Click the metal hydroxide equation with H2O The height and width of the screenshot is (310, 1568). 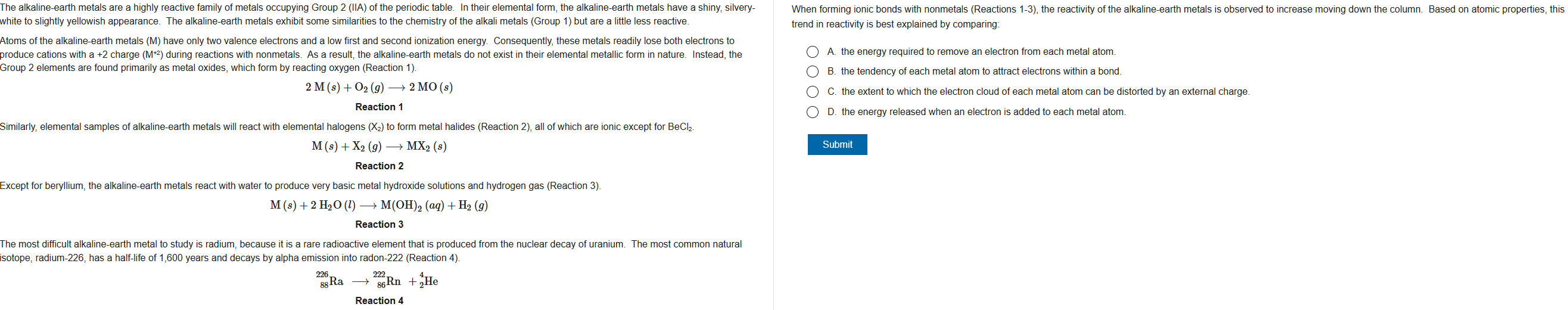379,205
